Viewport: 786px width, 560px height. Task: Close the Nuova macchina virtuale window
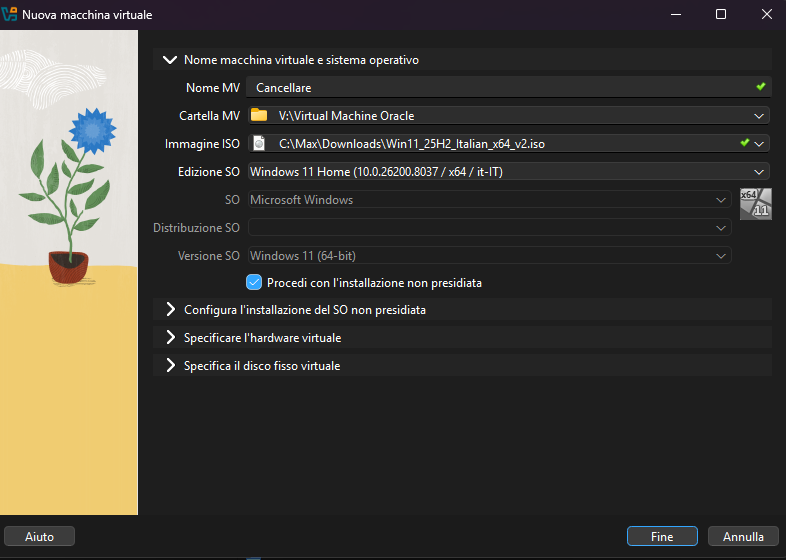point(766,14)
